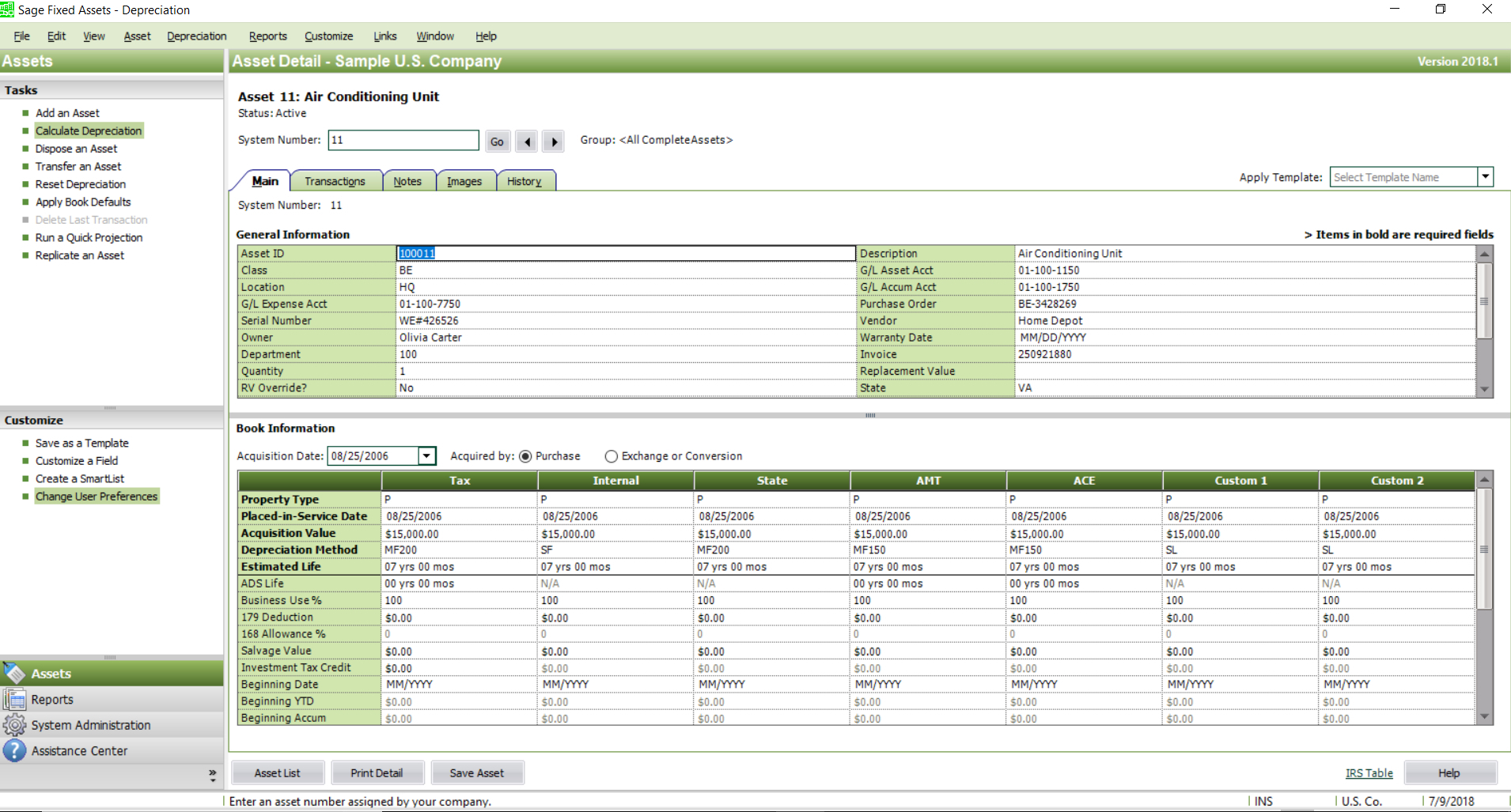Click Transfer an Asset task
Screen dimensions: 1511x812
pos(78,166)
